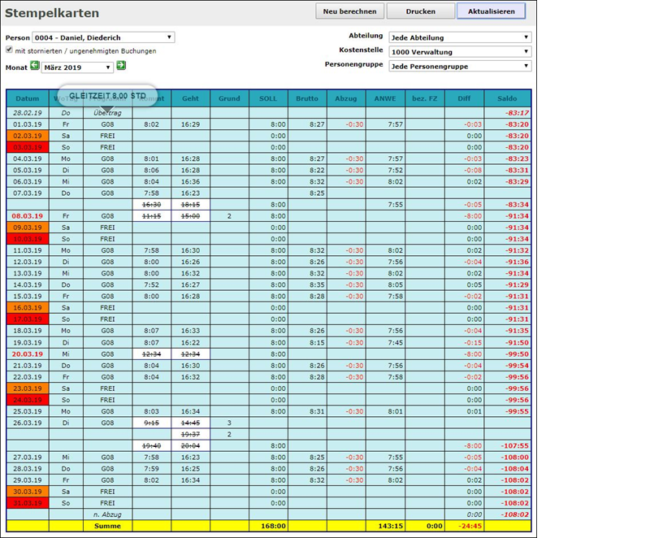The width and height of the screenshot is (650, 538).
Task: Click ANWE 7:45 on 19.03.19 row
Action: point(395,343)
